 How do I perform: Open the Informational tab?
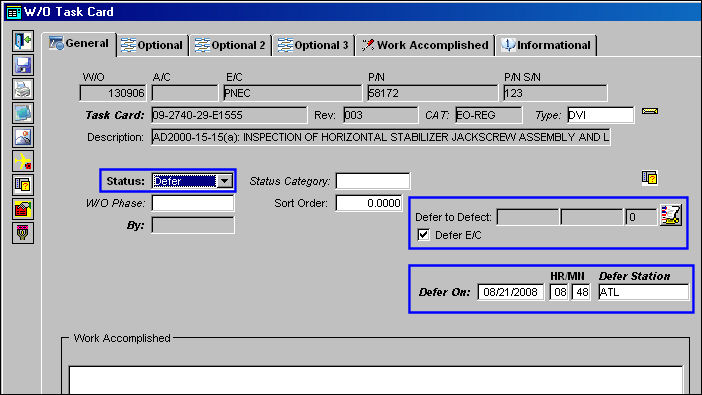click(546, 45)
